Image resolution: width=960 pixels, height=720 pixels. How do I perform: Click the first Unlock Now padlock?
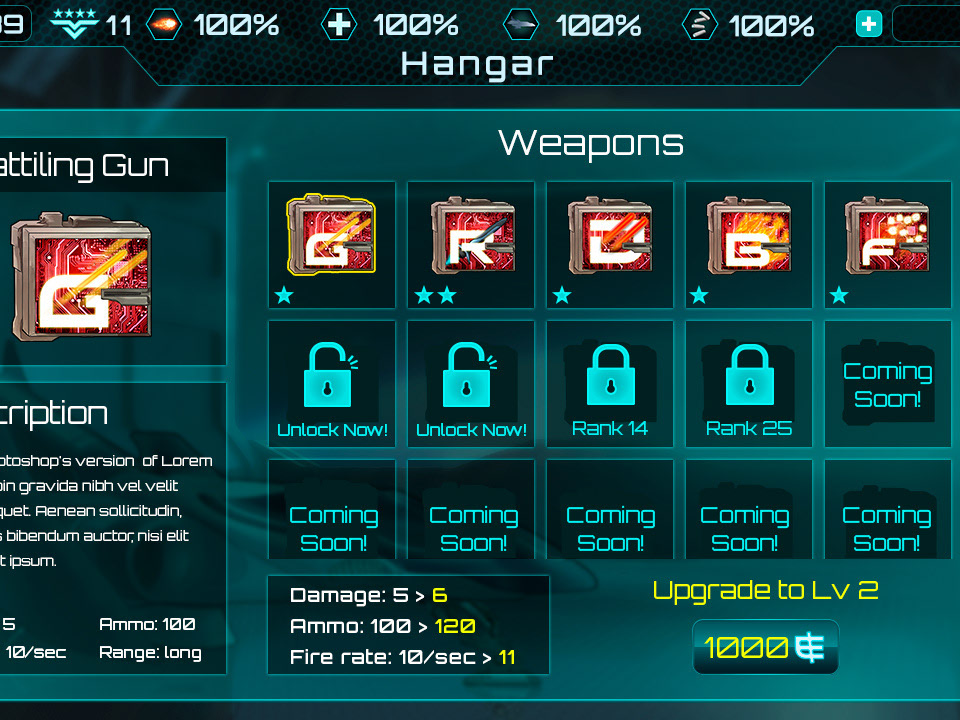tap(332, 384)
